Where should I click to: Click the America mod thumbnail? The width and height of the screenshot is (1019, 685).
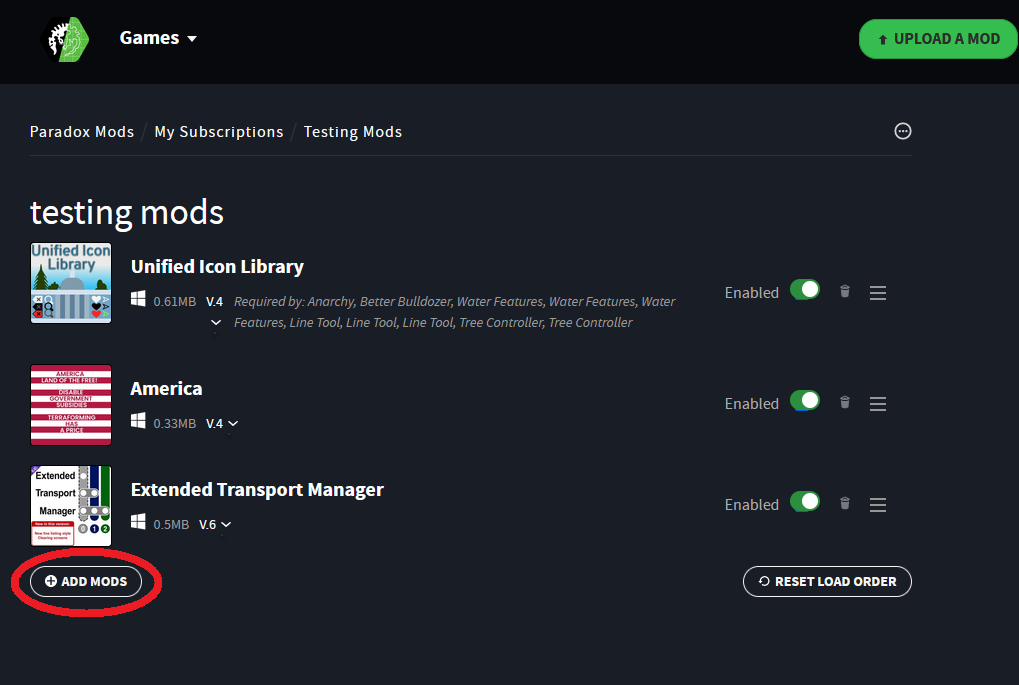pyautogui.click(x=70, y=405)
